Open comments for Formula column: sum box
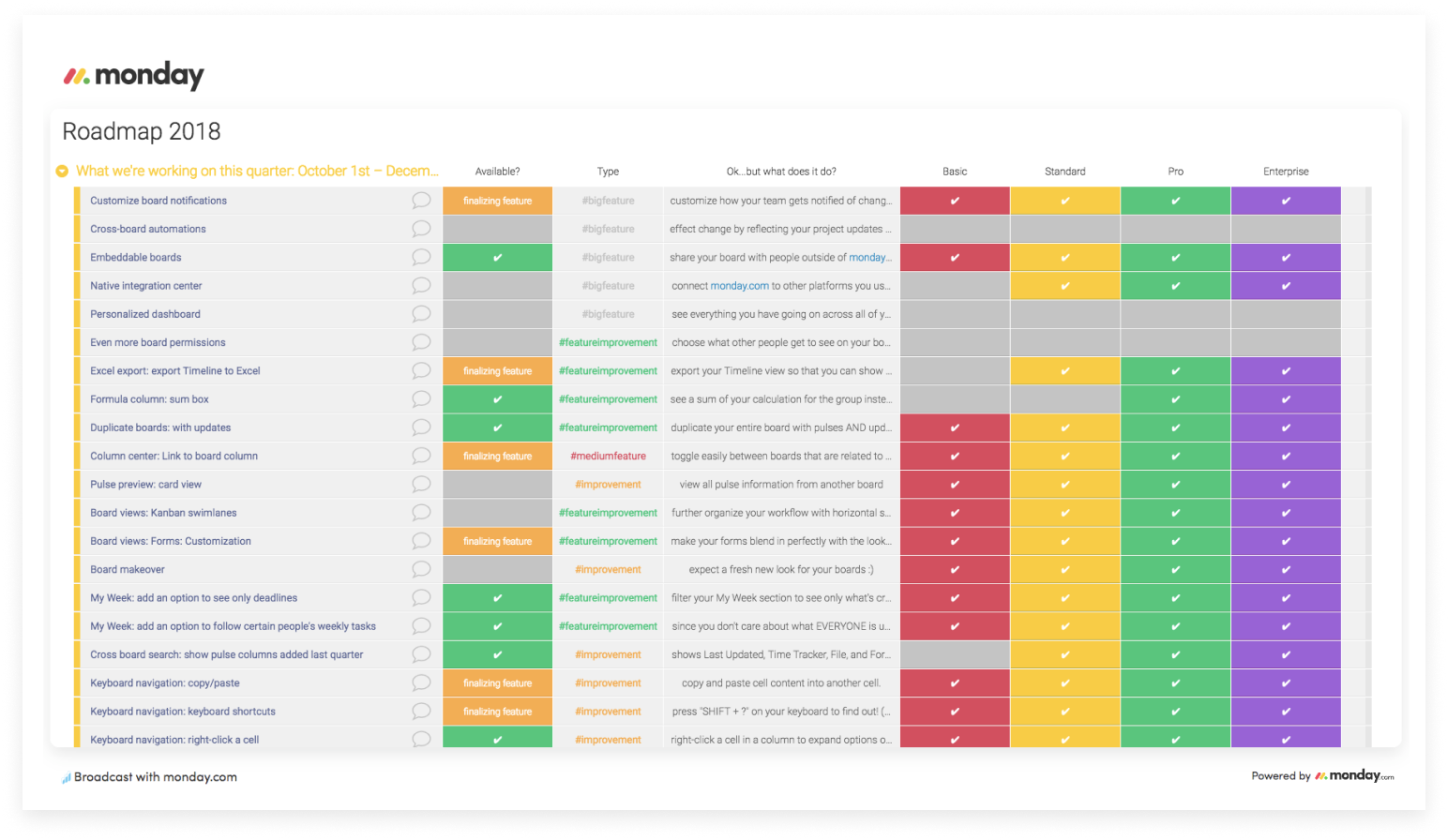Viewport: 1448px width, 840px height. click(421, 399)
